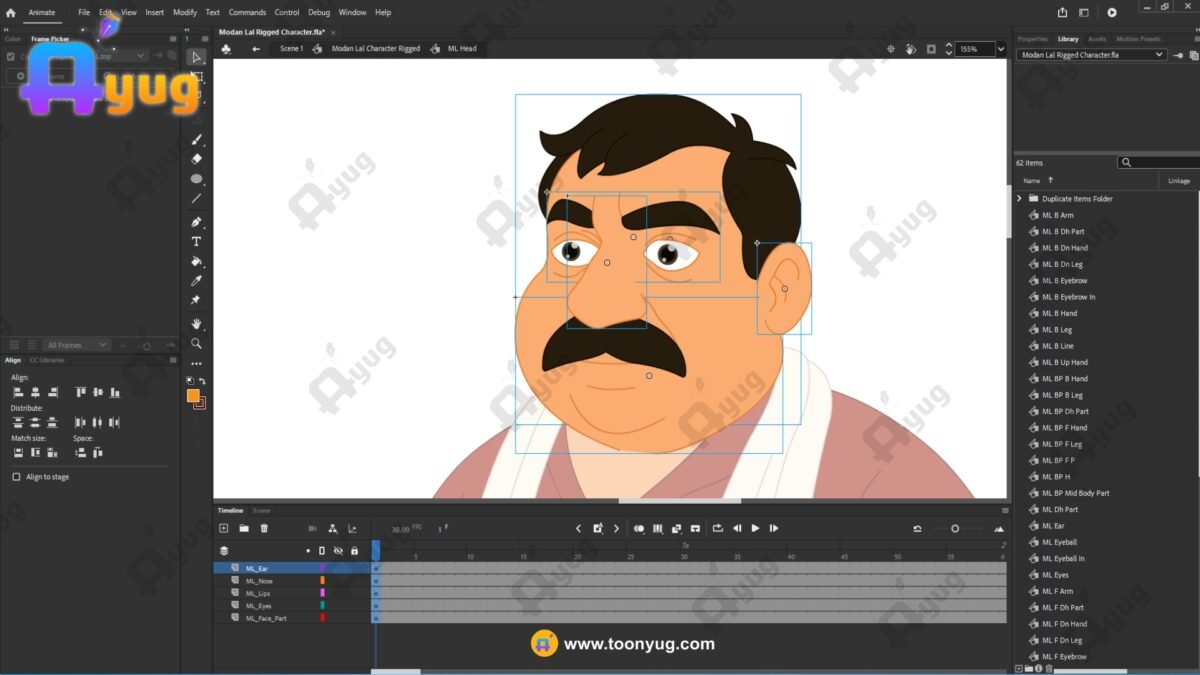Click ML_Eyes layer teal color chip
The width and height of the screenshot is (1200, 675).
pyautogui.click(x=322, y=605)
